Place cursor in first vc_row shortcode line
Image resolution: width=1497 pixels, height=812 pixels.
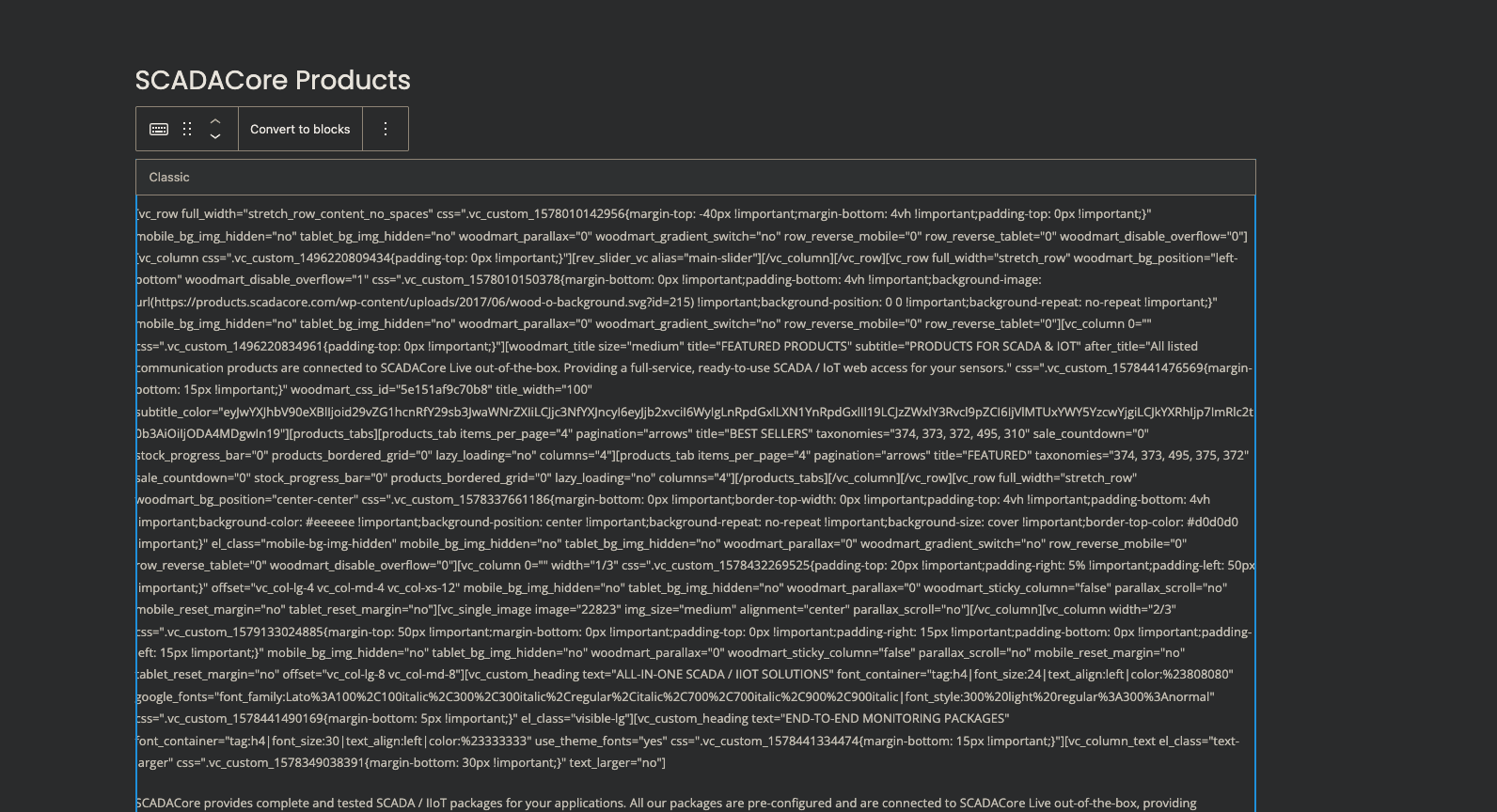[x=644, y=214]
